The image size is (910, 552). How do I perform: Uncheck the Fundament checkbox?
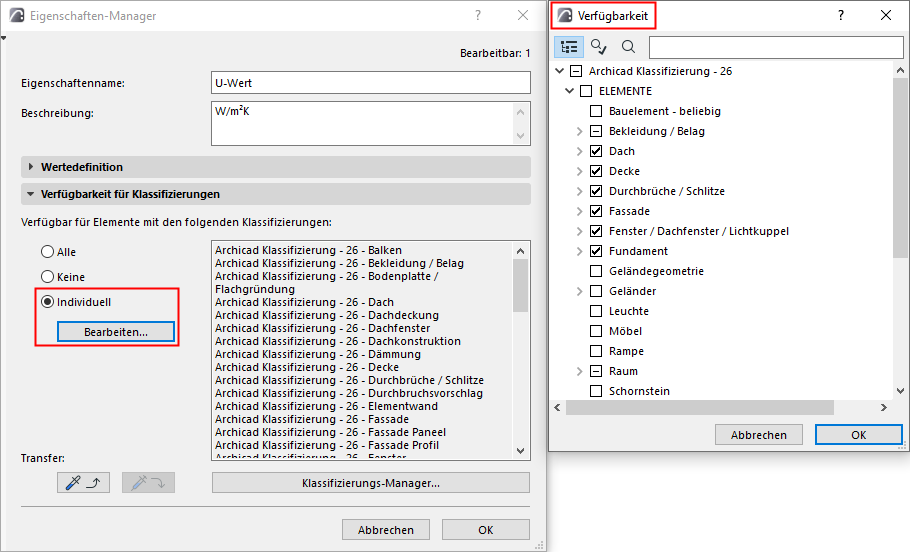coord(596,251)
